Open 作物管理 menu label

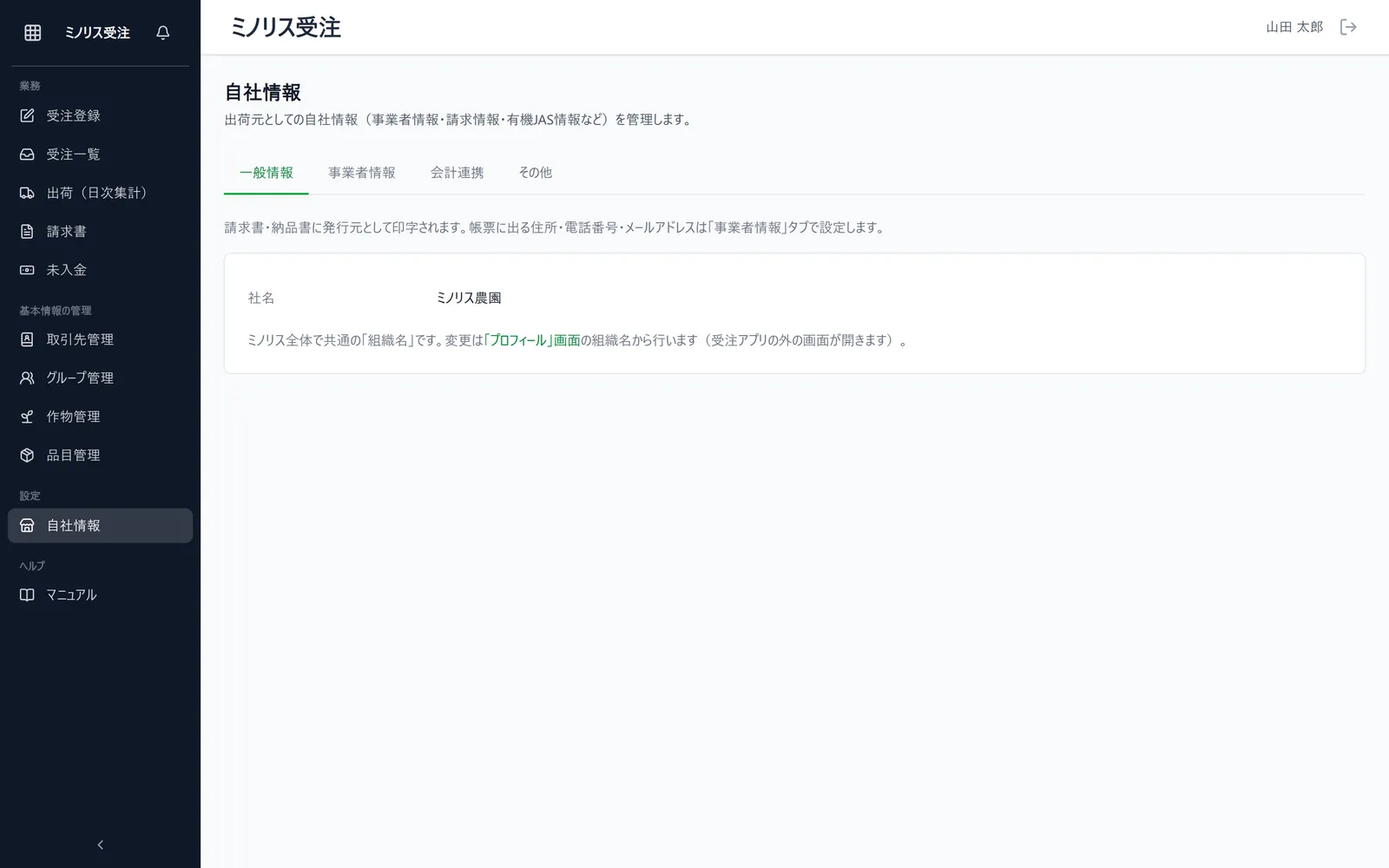point(74,417)
